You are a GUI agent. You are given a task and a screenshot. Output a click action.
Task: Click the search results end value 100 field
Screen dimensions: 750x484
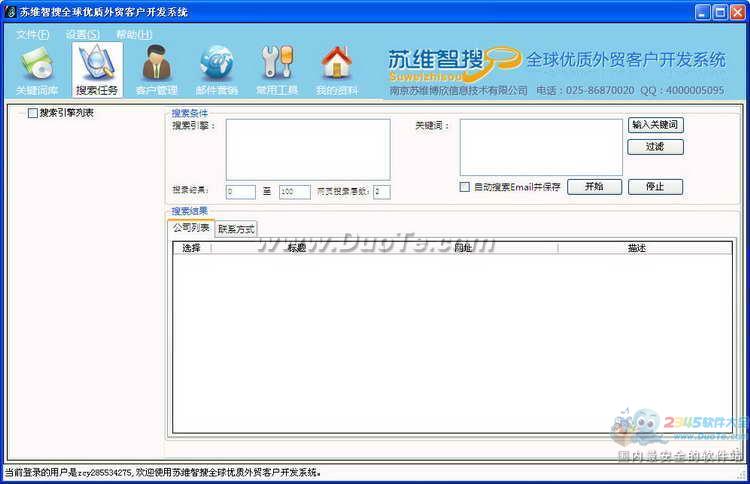point(295,192)
